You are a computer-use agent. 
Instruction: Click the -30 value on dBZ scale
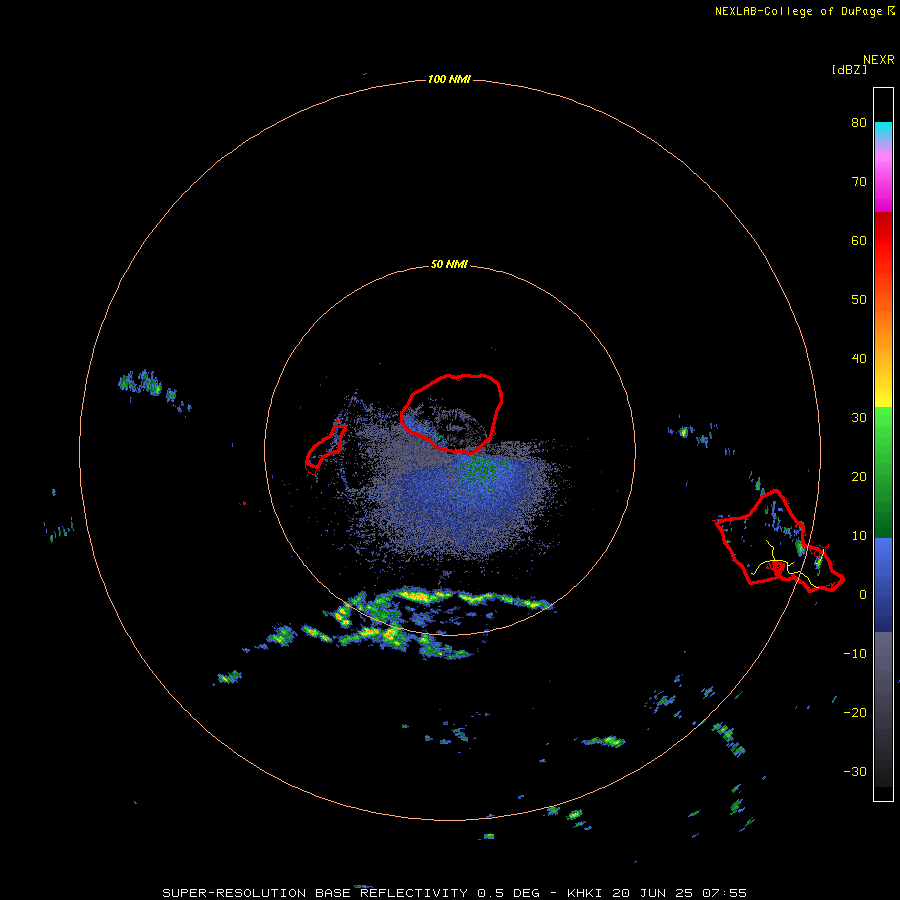click(855, 771)
